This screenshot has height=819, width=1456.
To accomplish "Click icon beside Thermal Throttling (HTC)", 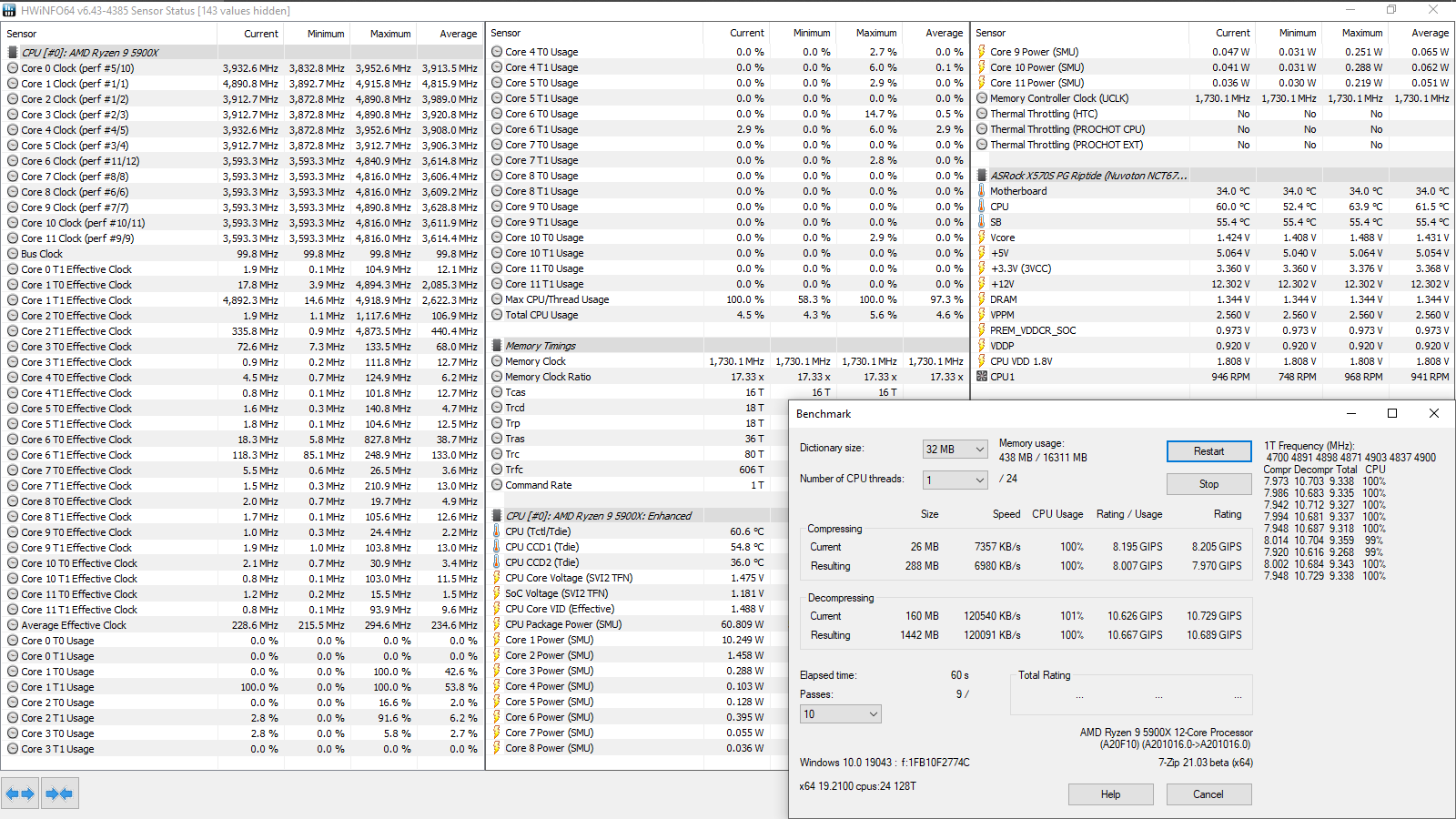I will 982,114.
